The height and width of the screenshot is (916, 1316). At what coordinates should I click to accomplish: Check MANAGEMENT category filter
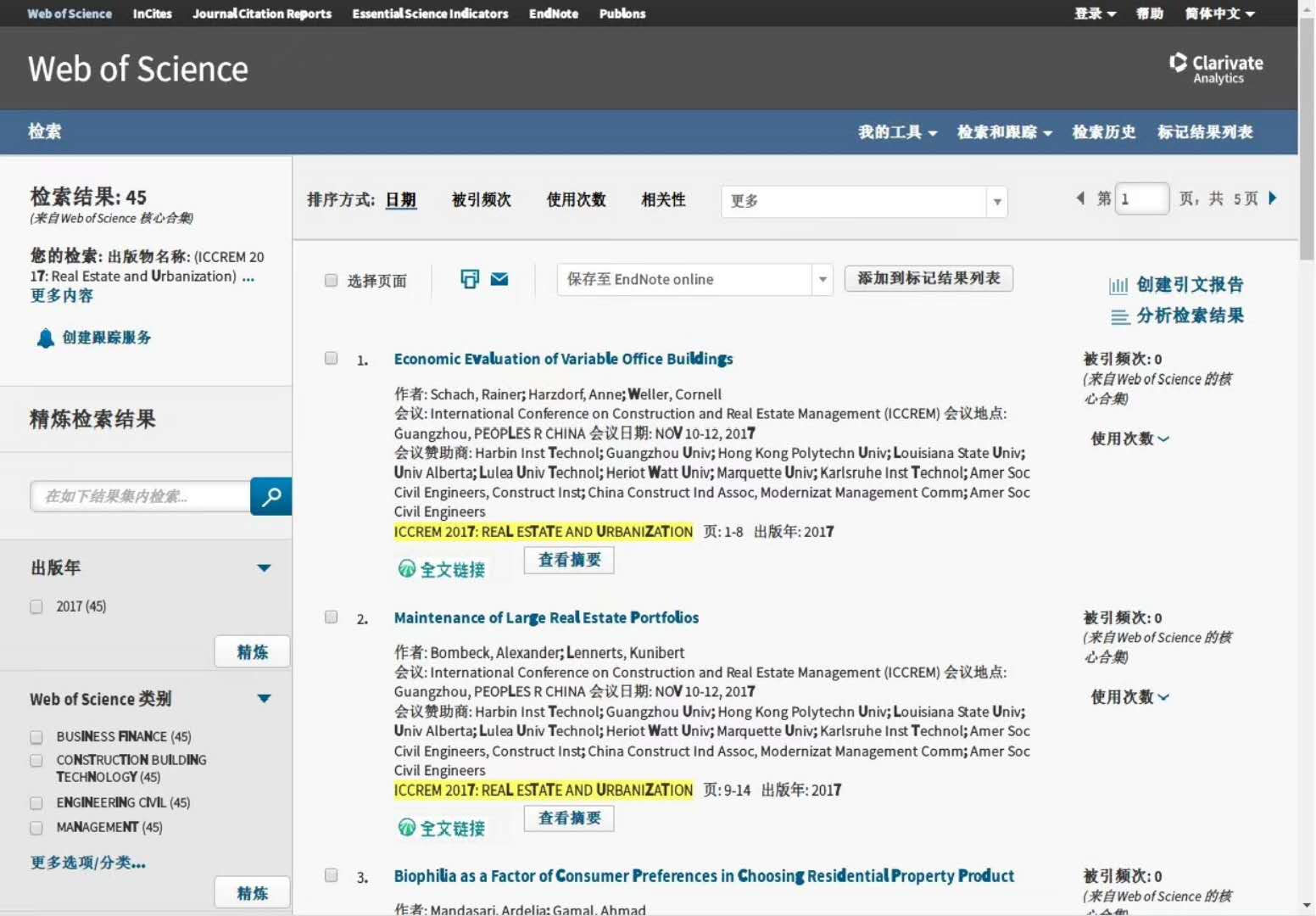pyautogui.click(x=36, y=828)
